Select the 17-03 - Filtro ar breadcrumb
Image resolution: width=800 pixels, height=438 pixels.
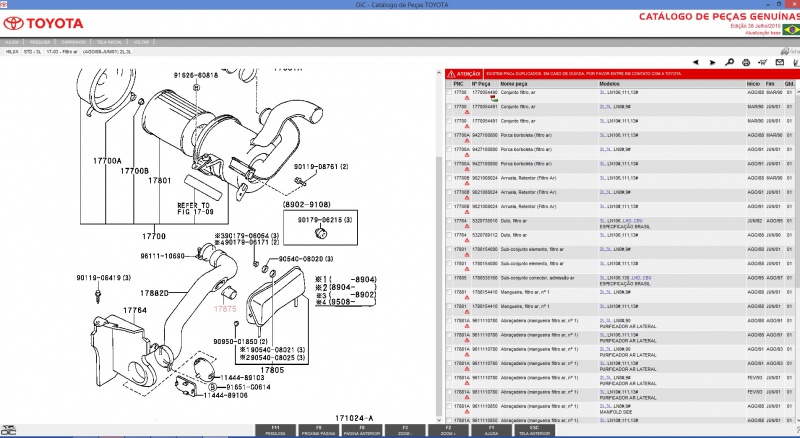[62, 52]
